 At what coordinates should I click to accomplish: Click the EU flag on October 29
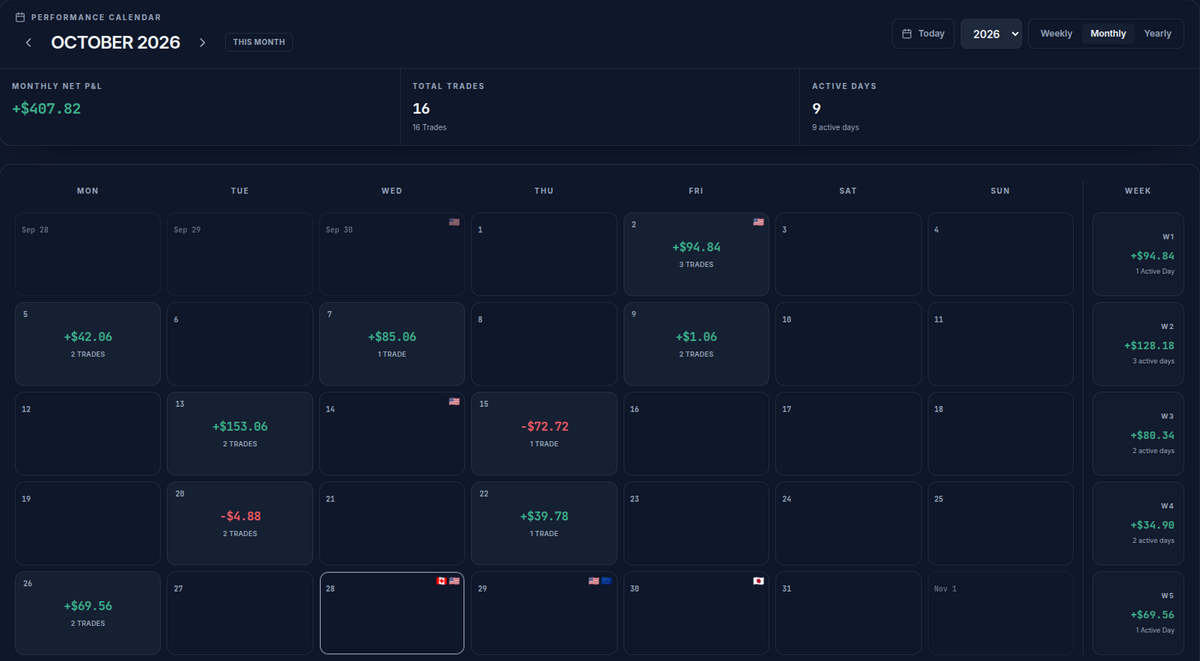606,581
